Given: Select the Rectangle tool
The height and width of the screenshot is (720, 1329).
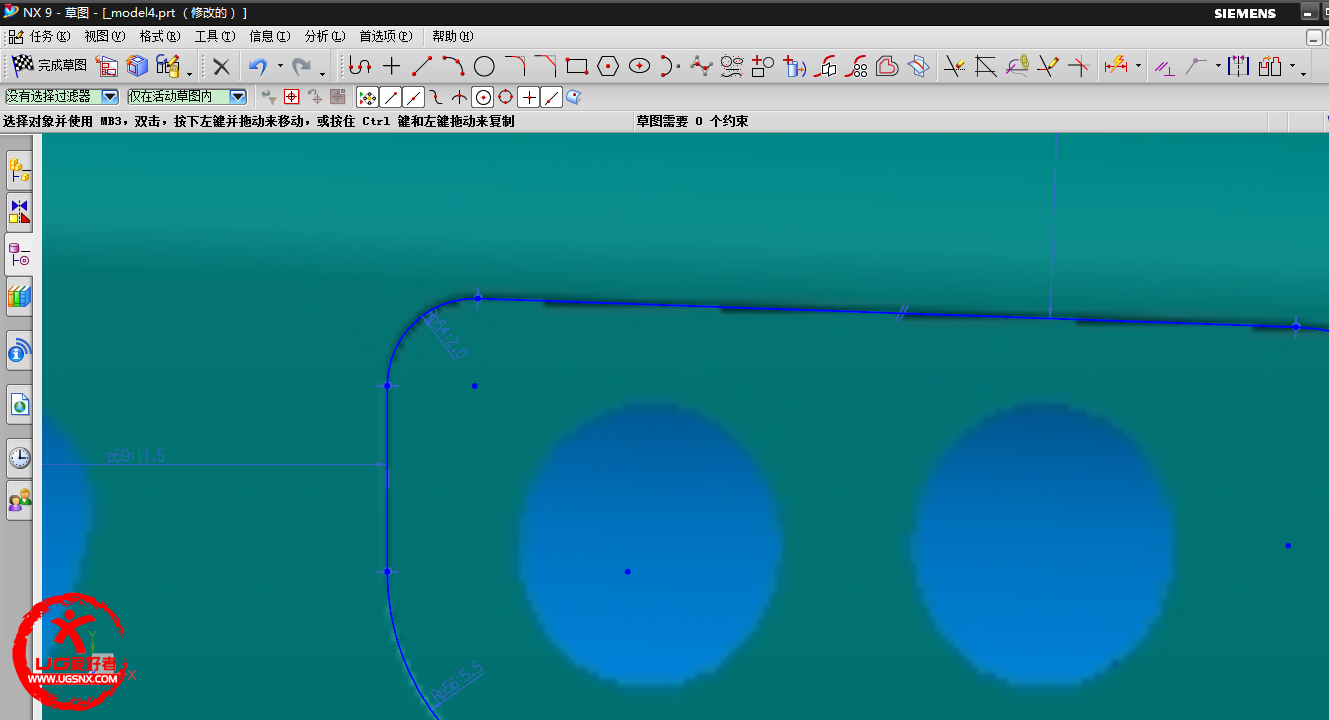Looking at the screenshot, I should pyautogui.click(x=577, y=67).
